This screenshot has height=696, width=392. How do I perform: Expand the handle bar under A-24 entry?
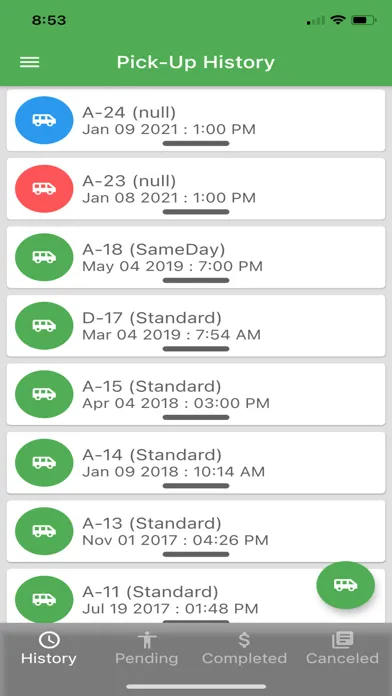click(x=196, y=143)
